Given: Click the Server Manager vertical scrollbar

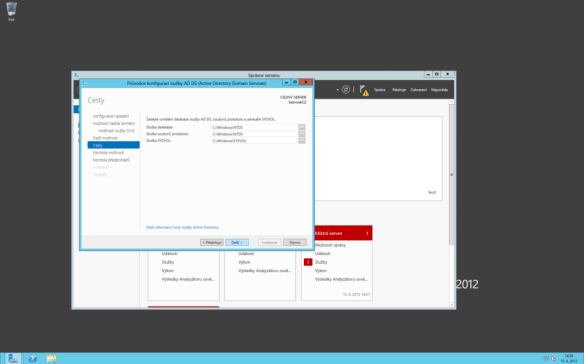Looking at the screenshot, I should point(451,174).
